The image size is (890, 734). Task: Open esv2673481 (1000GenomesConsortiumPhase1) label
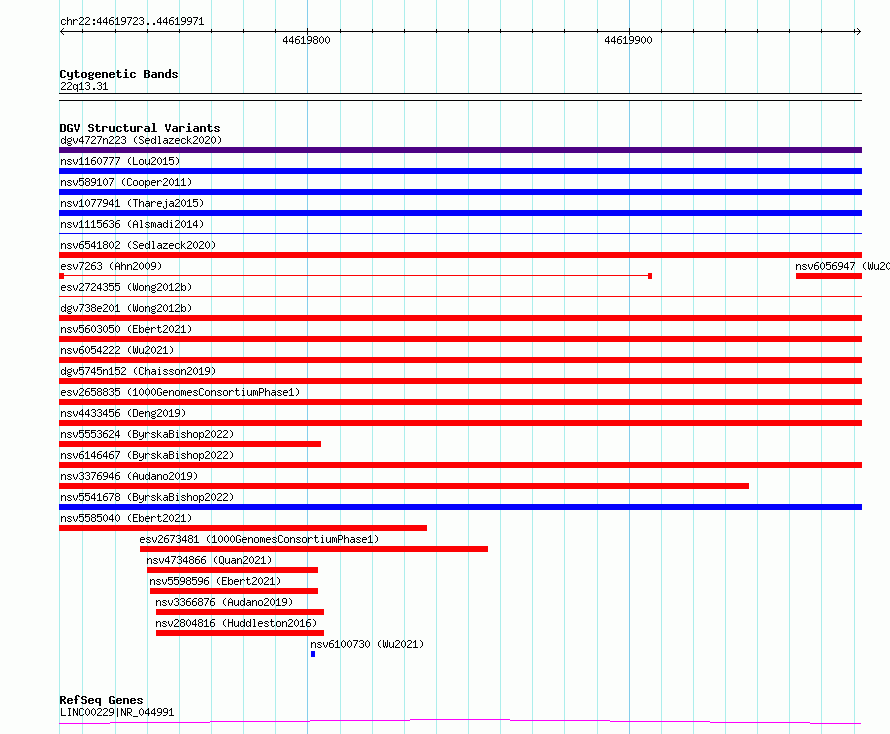[259, 539]
